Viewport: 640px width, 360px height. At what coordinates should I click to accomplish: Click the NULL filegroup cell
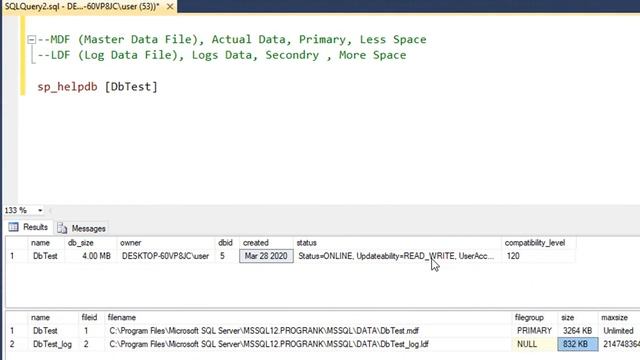[534, 344]
